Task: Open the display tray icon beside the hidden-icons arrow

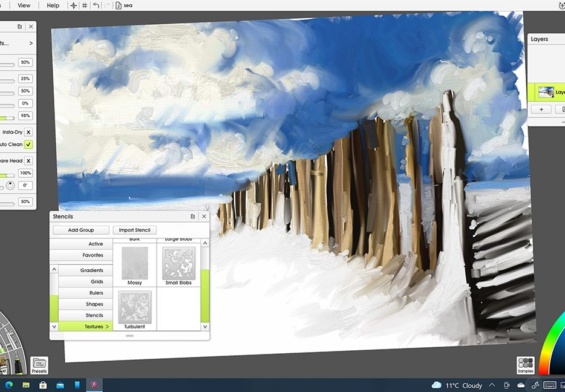Action: [x=506, y=386]
